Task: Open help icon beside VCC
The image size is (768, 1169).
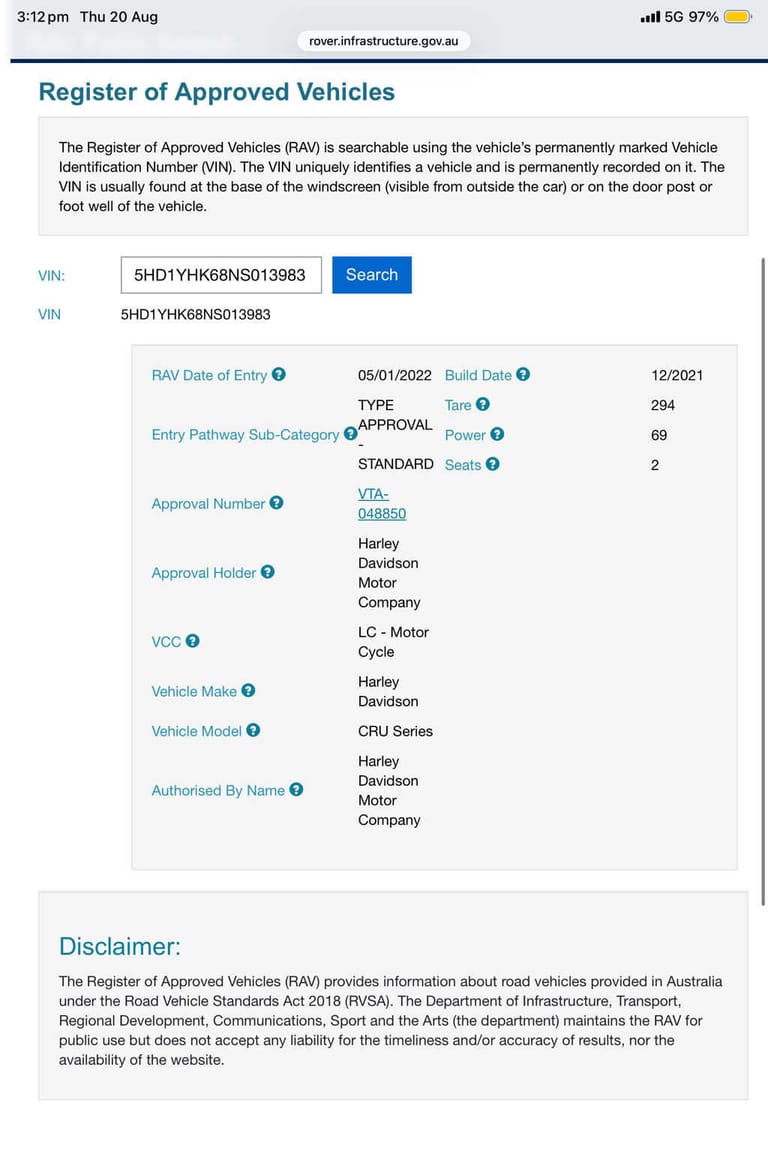Action: pyautogui.click(x=192, y=640)
